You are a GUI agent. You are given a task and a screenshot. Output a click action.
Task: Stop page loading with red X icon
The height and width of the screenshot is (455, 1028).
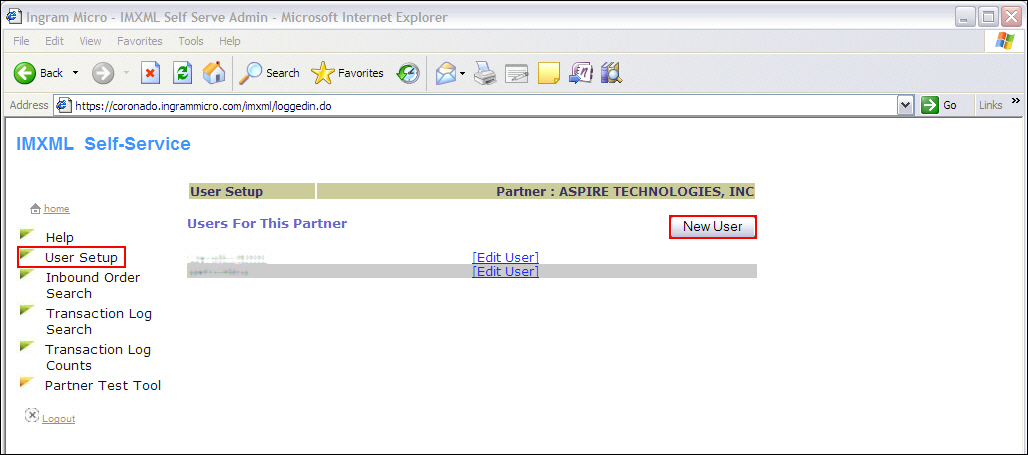[151, 73]
